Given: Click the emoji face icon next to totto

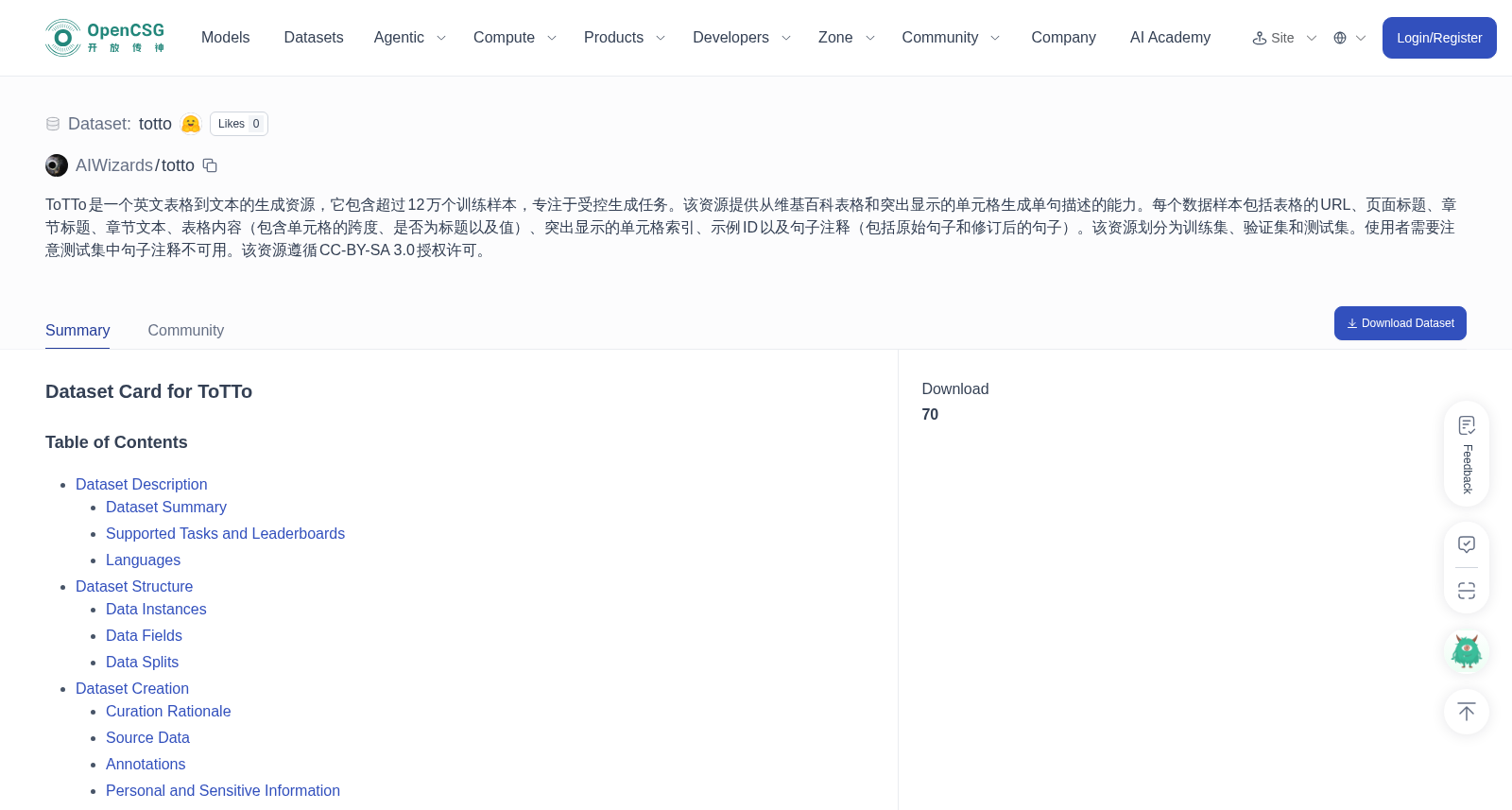Looking at the screenshot, I should click(191, 124).
